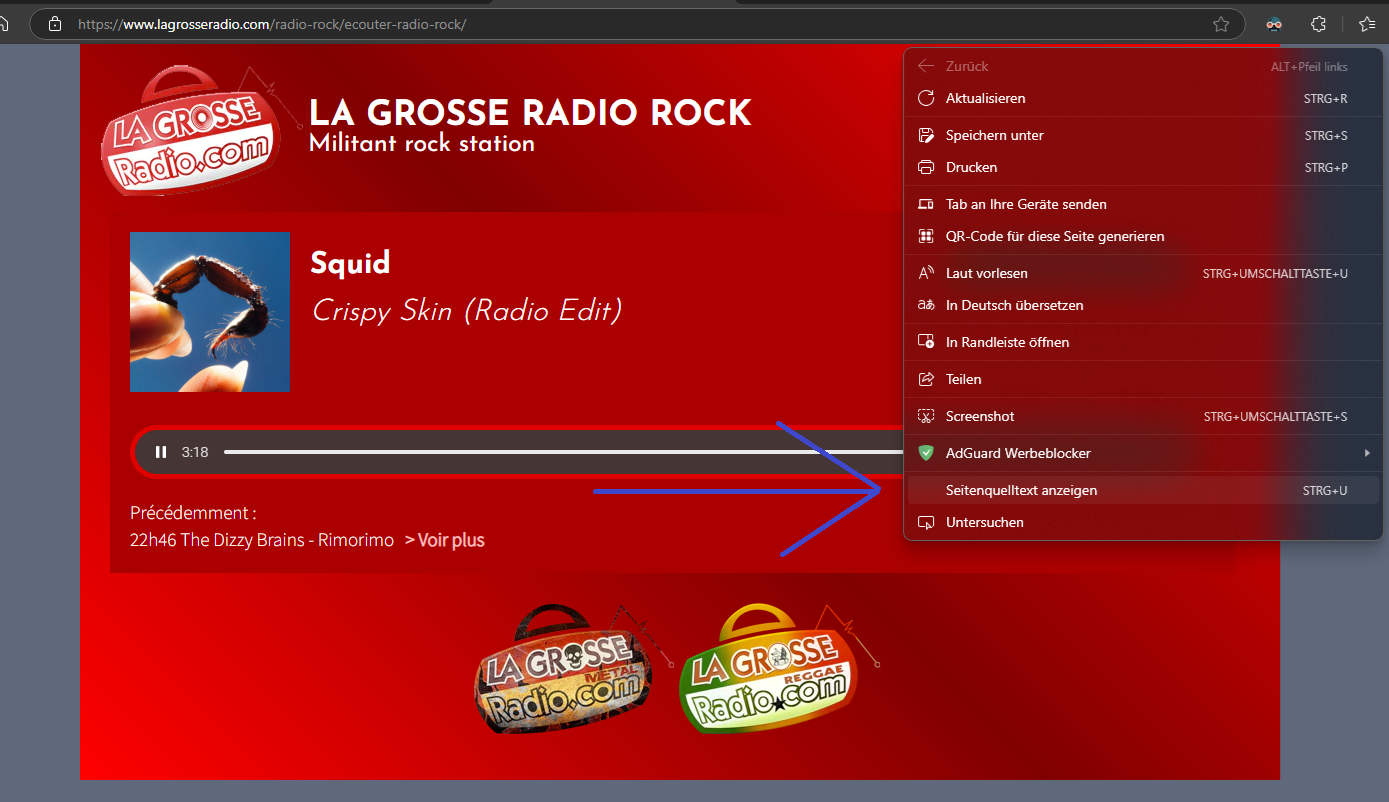Click the masked-face extension icon in toolbar

tap(1274, 24)
